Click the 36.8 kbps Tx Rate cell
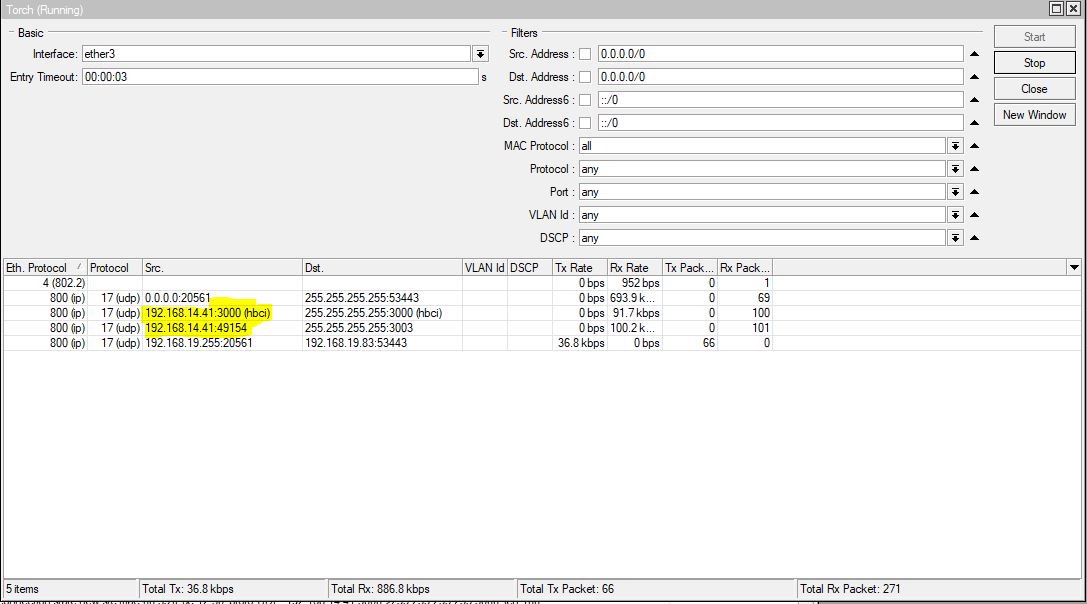The image size is (1087, 604). coord(580,343)
